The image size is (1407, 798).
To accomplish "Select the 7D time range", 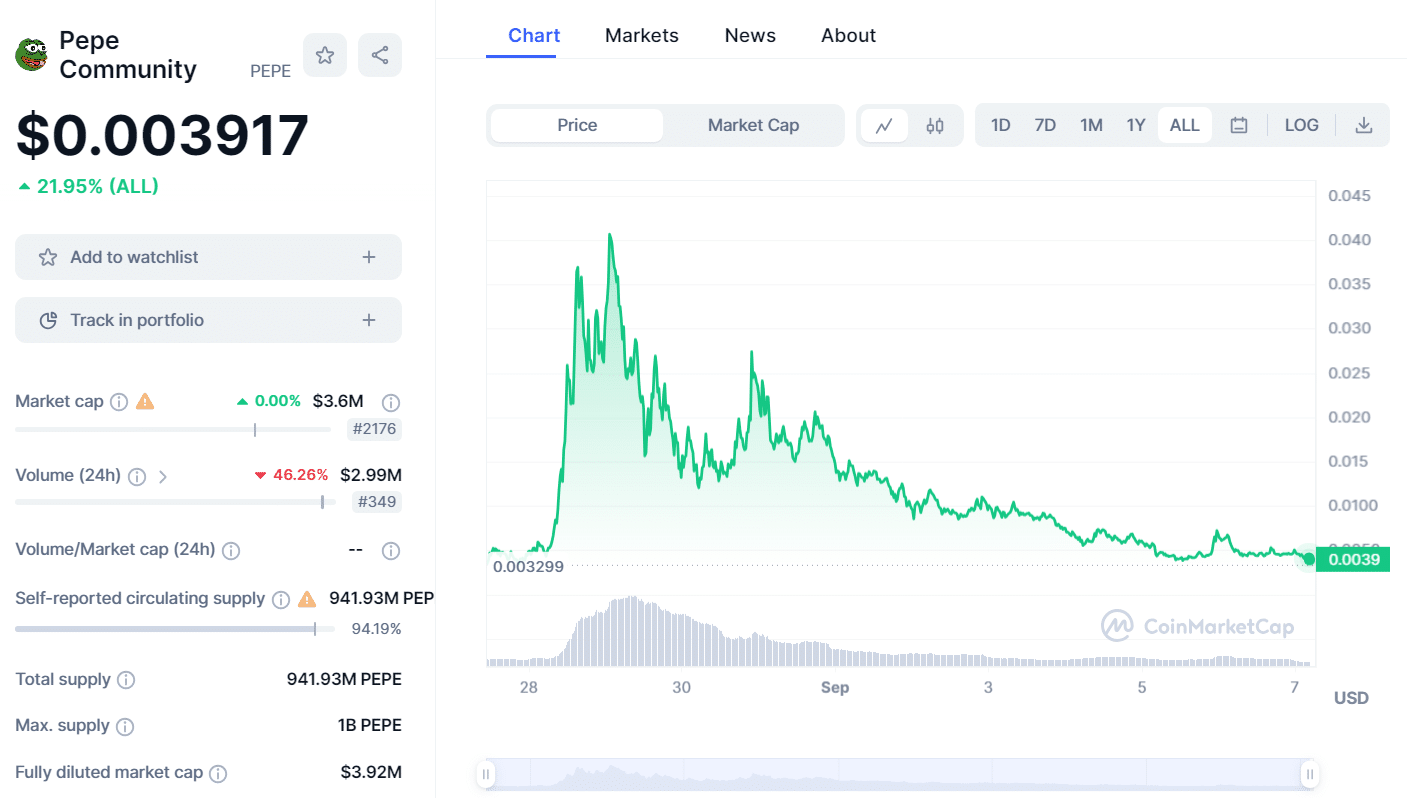I will 1045,125.
